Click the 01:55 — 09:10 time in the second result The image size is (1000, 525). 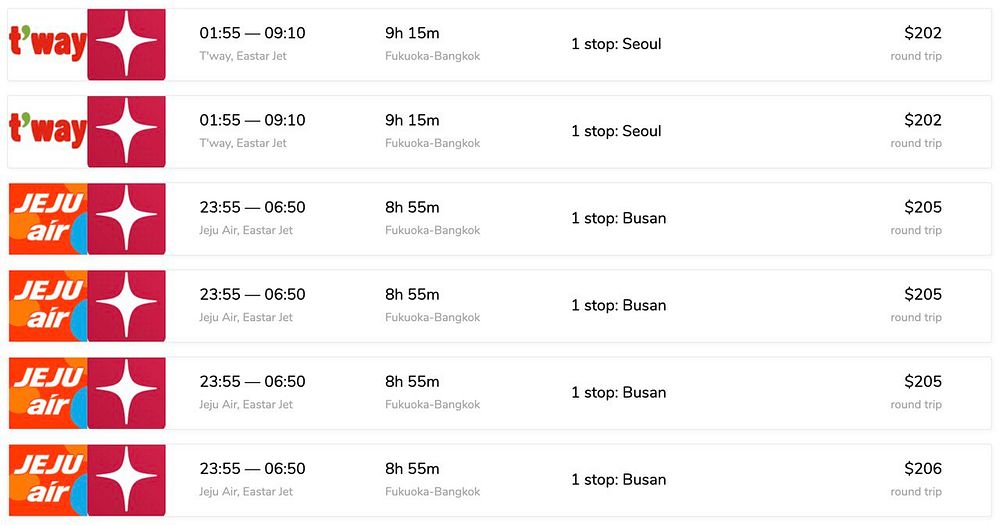tap(252, 120)
